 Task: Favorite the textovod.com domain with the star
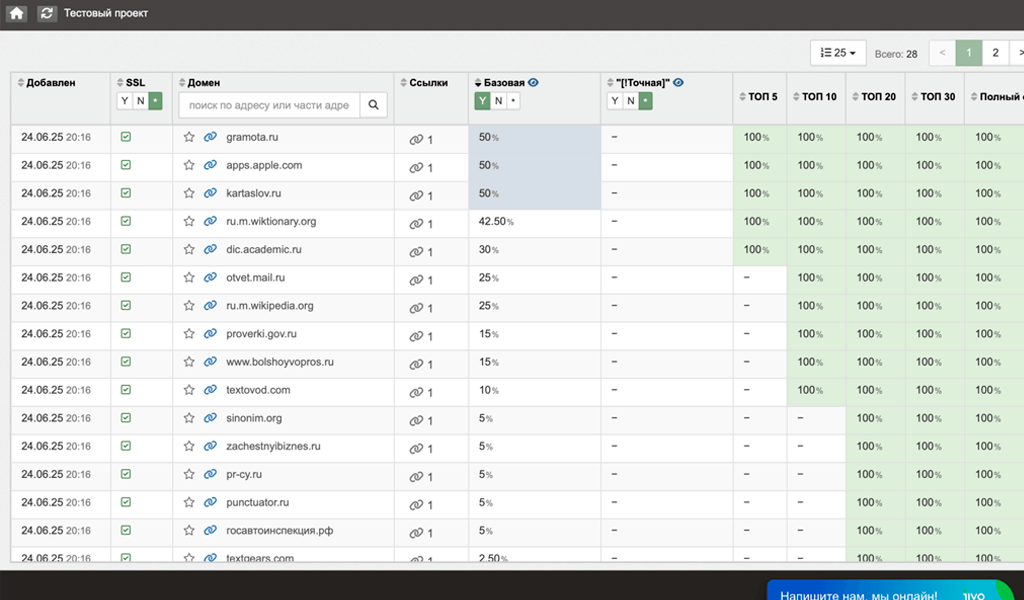tap(189, 390)
